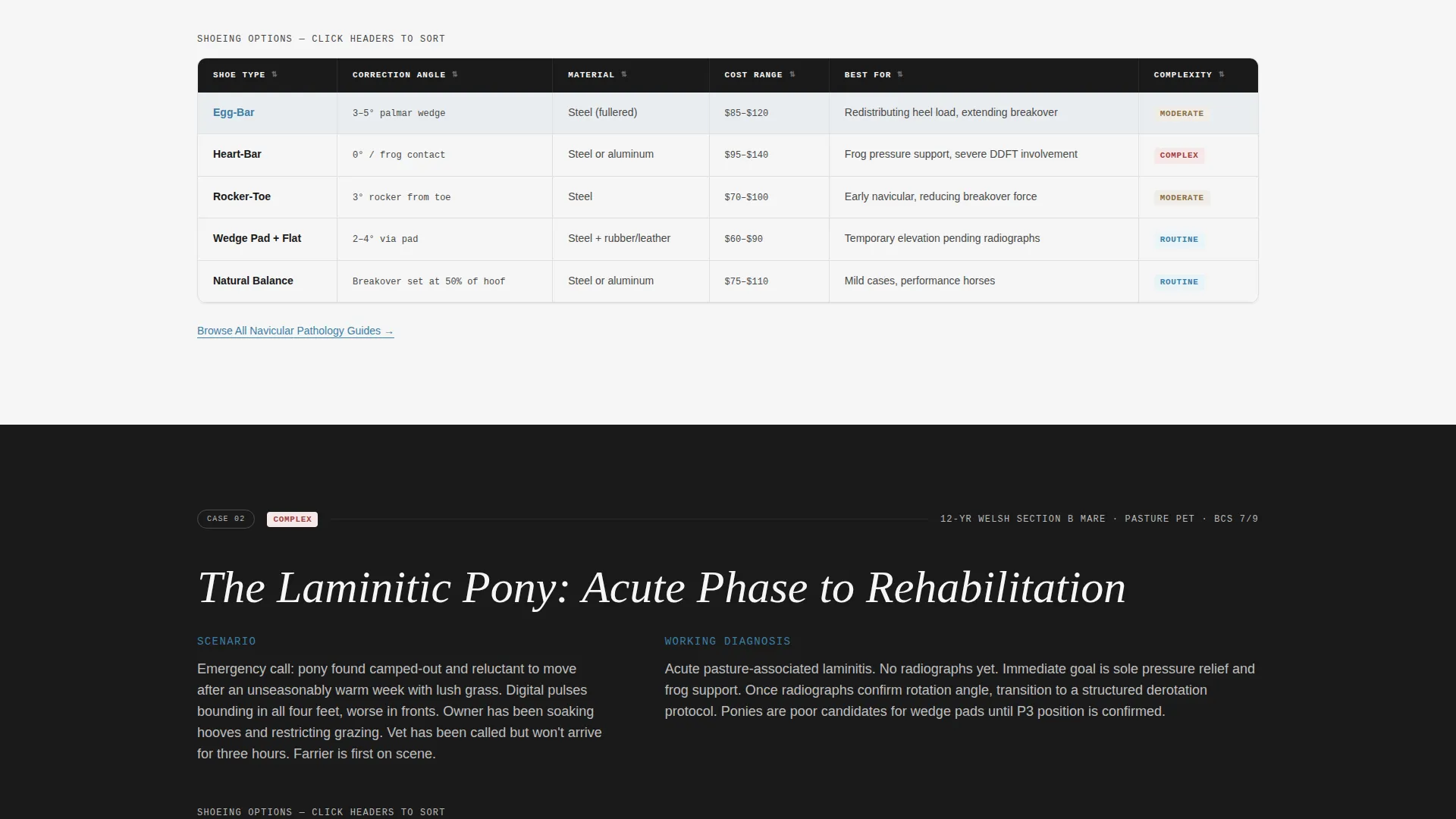Viewport: 1456px width, 819px height.
Task: Sort table by Complexity header
Action: (1198, 75)
